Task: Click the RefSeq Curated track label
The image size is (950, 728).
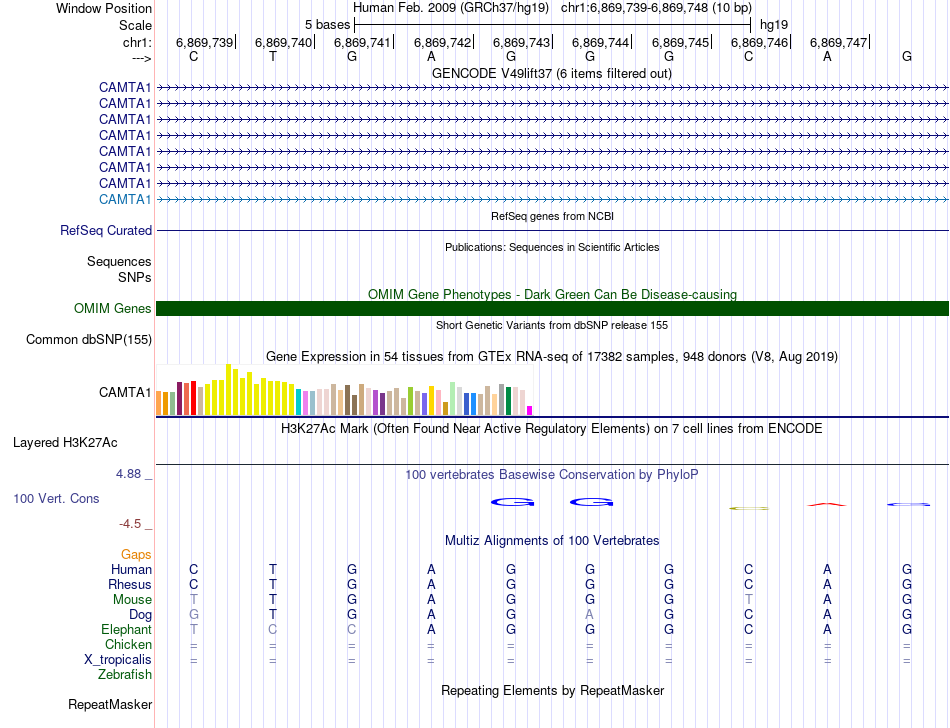Action: tap(106, 230)
